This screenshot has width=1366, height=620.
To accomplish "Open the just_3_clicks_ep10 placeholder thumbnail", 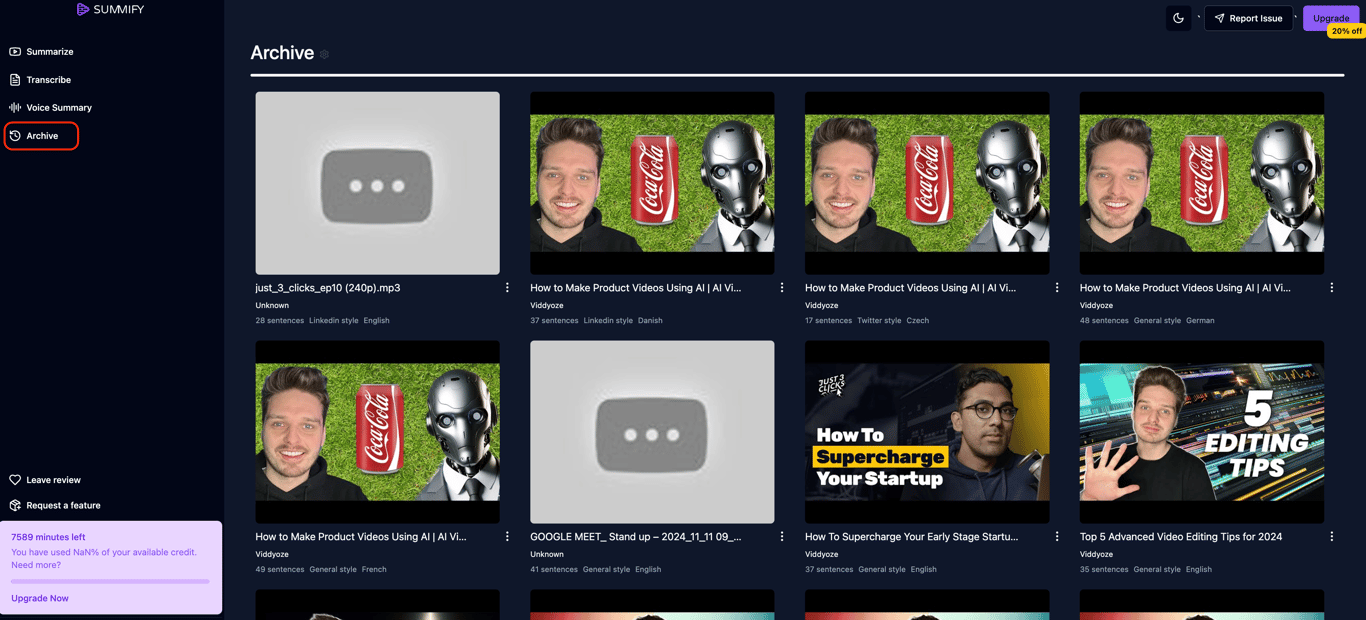I will point(377,183).
